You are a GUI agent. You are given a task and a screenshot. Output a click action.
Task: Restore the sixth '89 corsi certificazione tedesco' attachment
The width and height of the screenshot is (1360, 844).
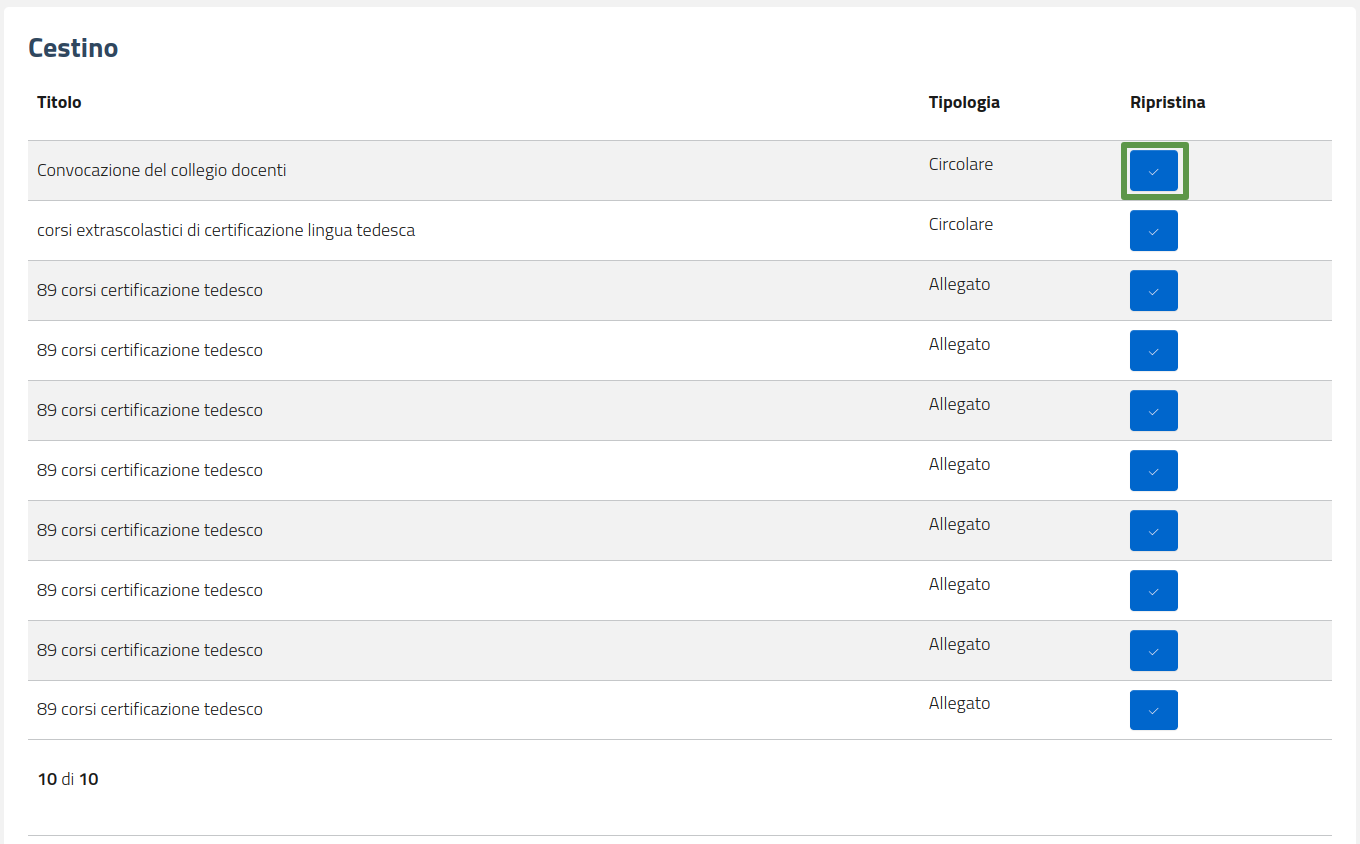tap(1153, 591)
